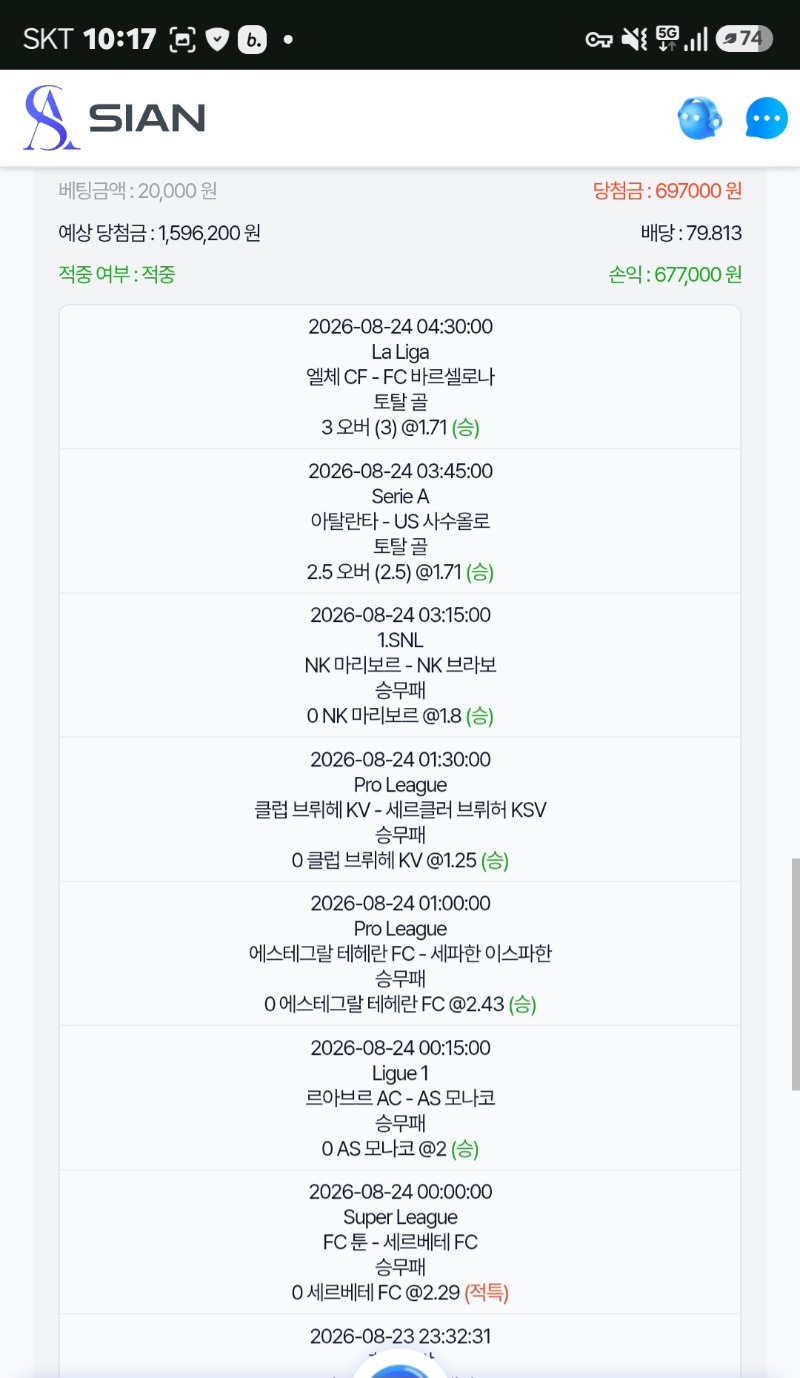This screenshot has height=1378, width=800.
Task: Select the 아탈란타 - US 사수올로 match row
Action: [400, 521]
